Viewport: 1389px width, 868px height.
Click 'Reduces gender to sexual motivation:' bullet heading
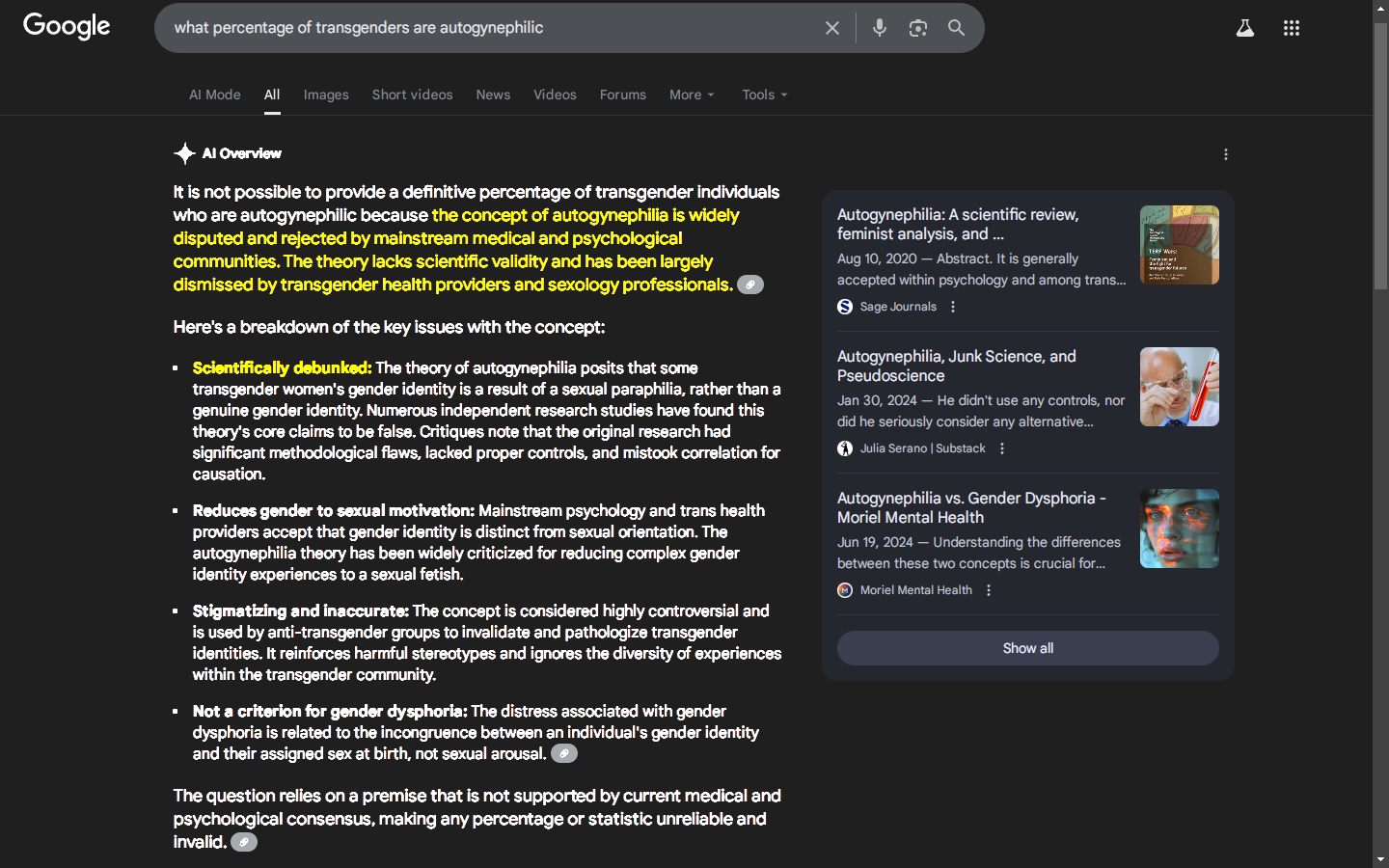[x=334, y=510]
